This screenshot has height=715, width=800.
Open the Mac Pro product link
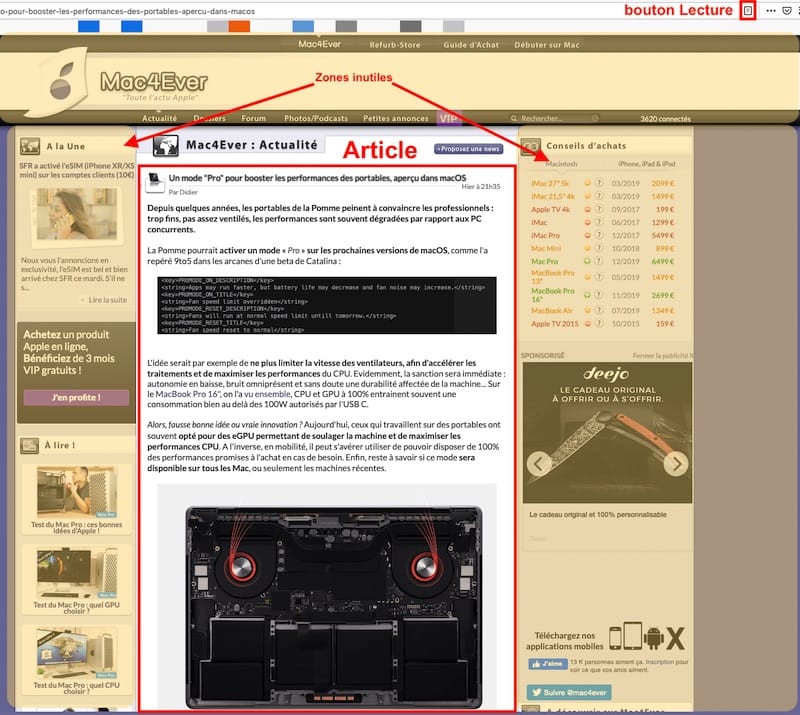pos(544,261)
